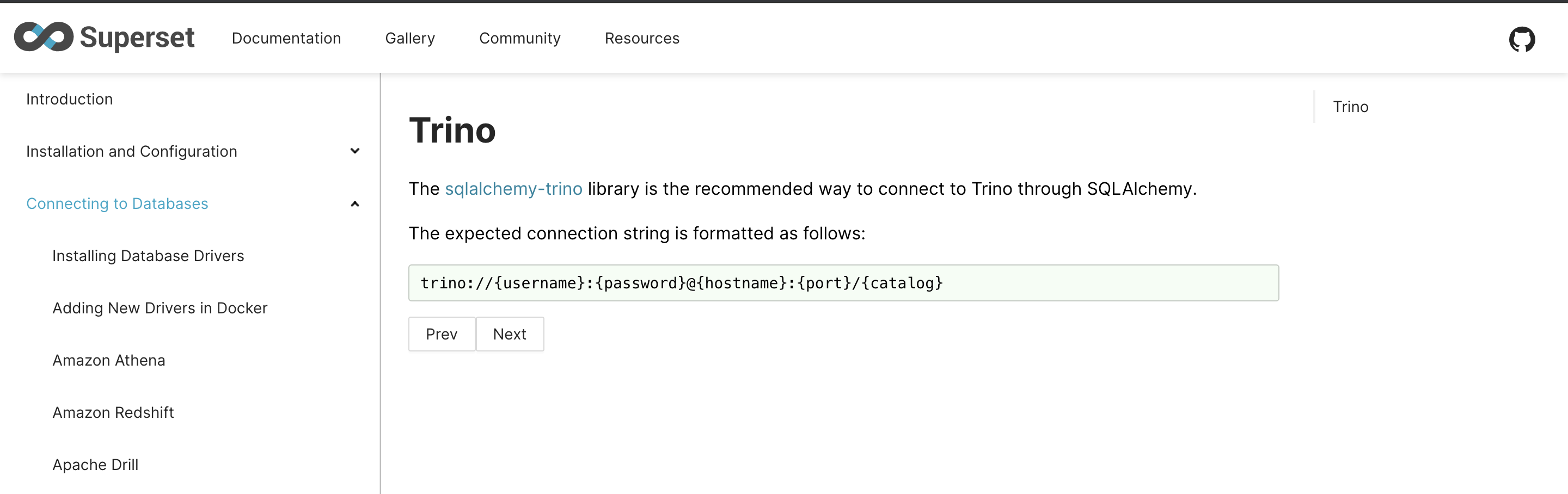Viewport: 1568px width, 494px height.
Task: Expand Installation and Configuration chevron
Action: 355,151
